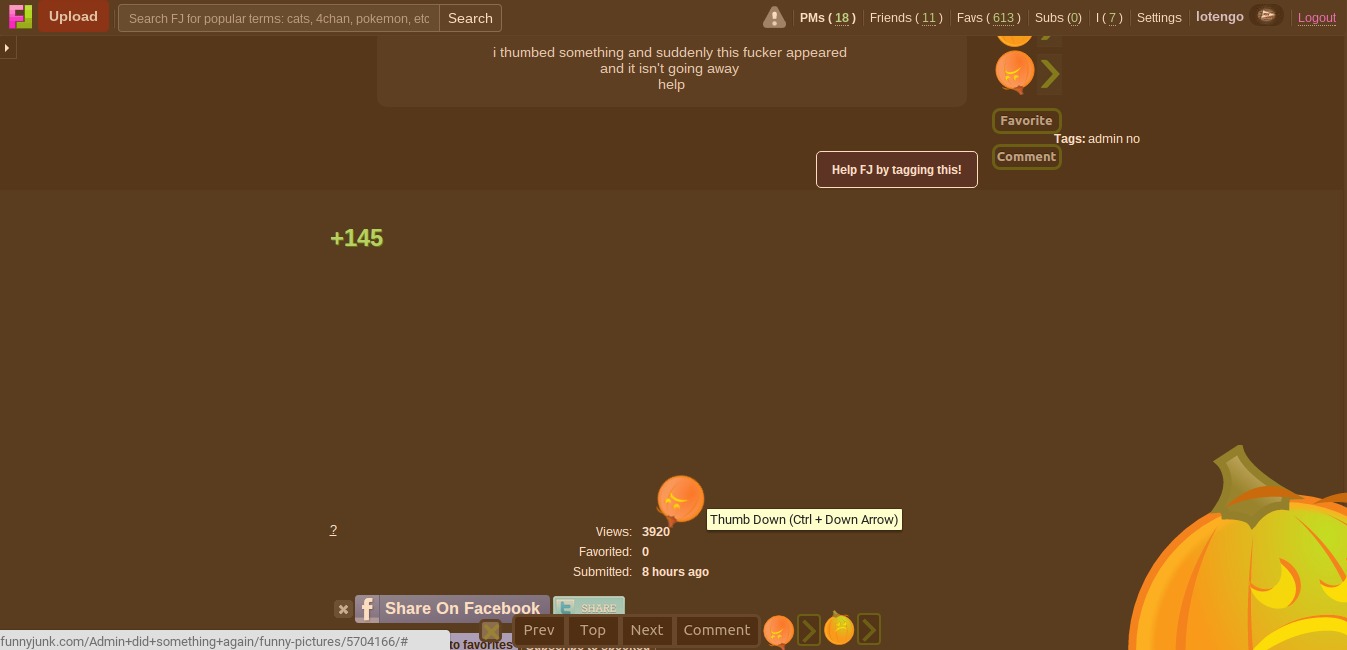This screenshot has height=650, width=1347.
Task: Thumb down using the large center pumpkin
Action: point(680,498)
